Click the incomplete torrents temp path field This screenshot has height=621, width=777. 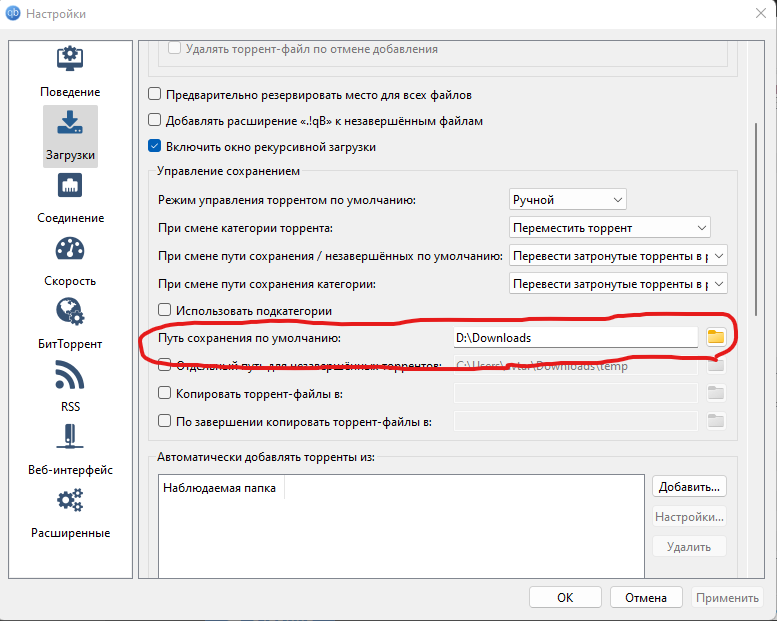(575, 366)
